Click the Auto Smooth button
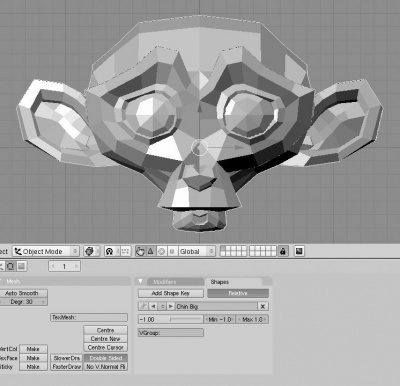The width and height of the screenshot is (400, 386). pos(23,293)
